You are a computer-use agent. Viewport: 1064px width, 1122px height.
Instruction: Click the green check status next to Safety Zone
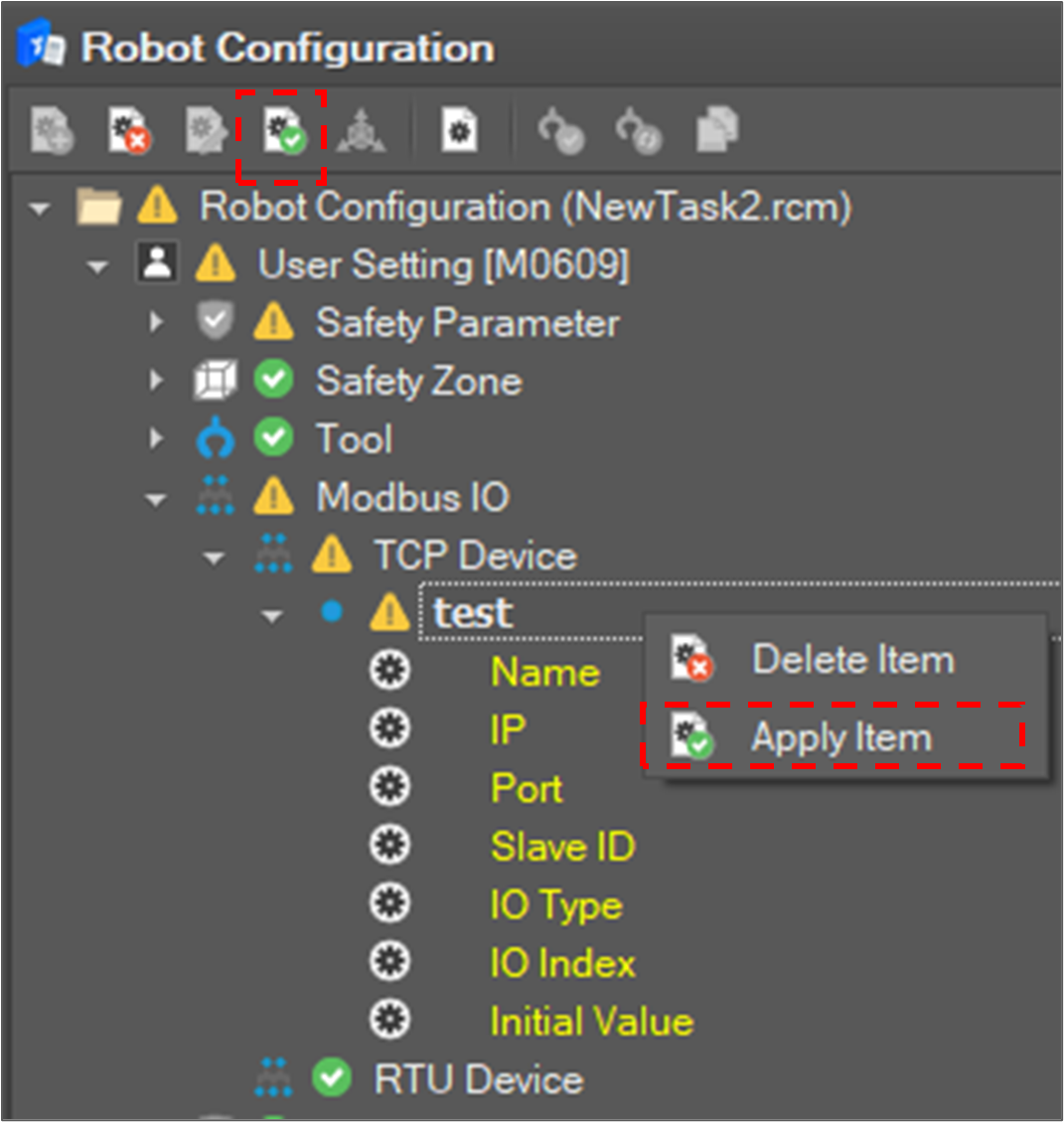click(273, 381)
